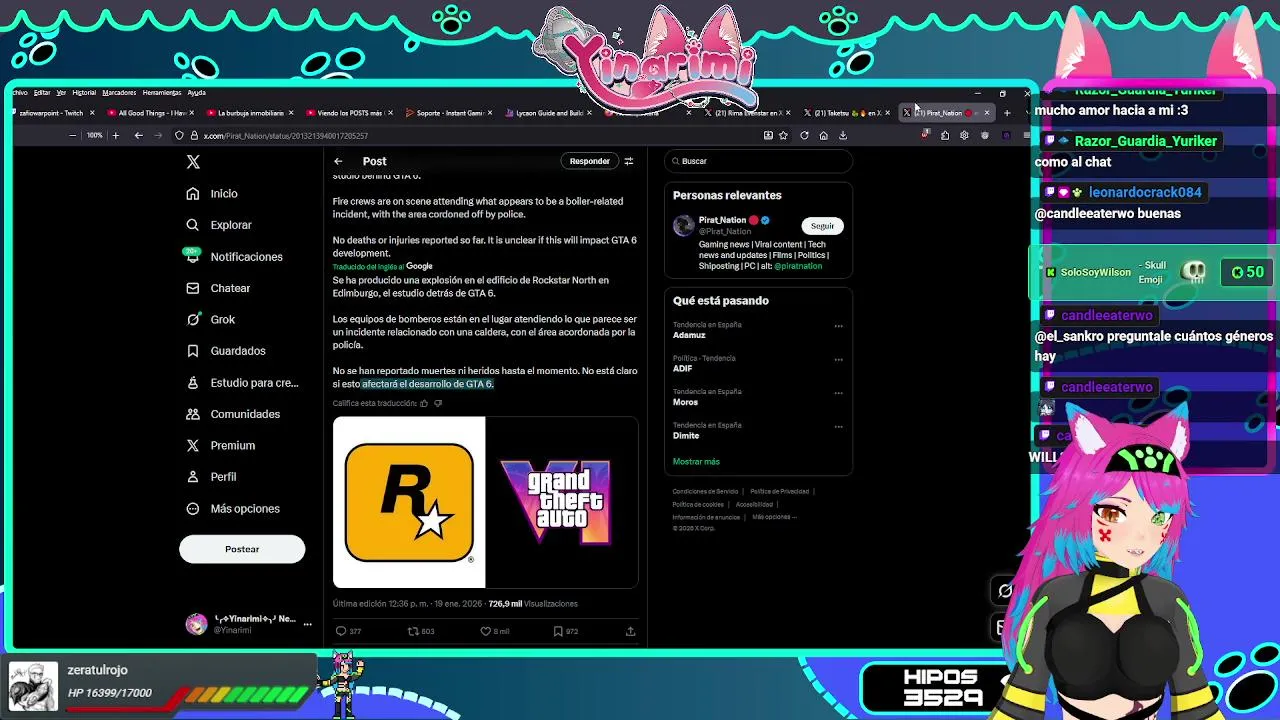Go to browser home page
The image size is (1280, 720).
click(x=823, y=136)
